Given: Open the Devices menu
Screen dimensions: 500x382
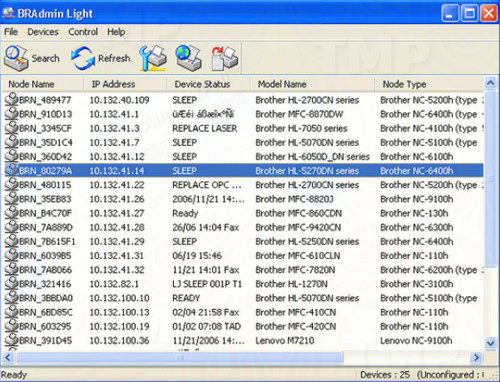Looking at the screenshot, I should pyautogui.click(x=43, y=32).
